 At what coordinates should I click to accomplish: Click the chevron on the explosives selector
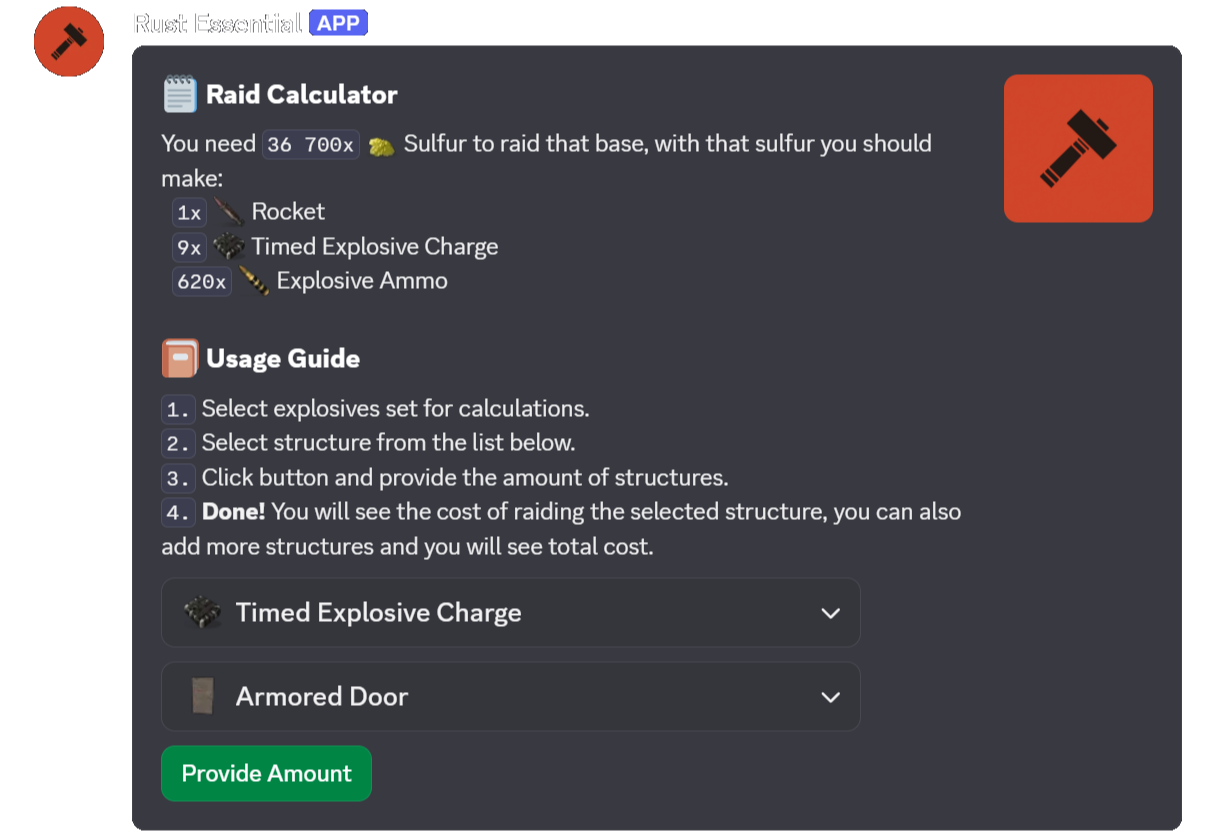pyautogui.click(x=831, y=612)
